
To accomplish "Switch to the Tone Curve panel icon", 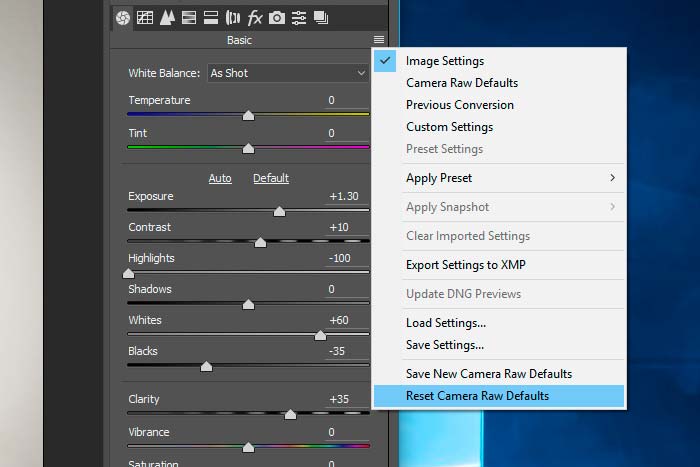I will (x=145, y=18).
